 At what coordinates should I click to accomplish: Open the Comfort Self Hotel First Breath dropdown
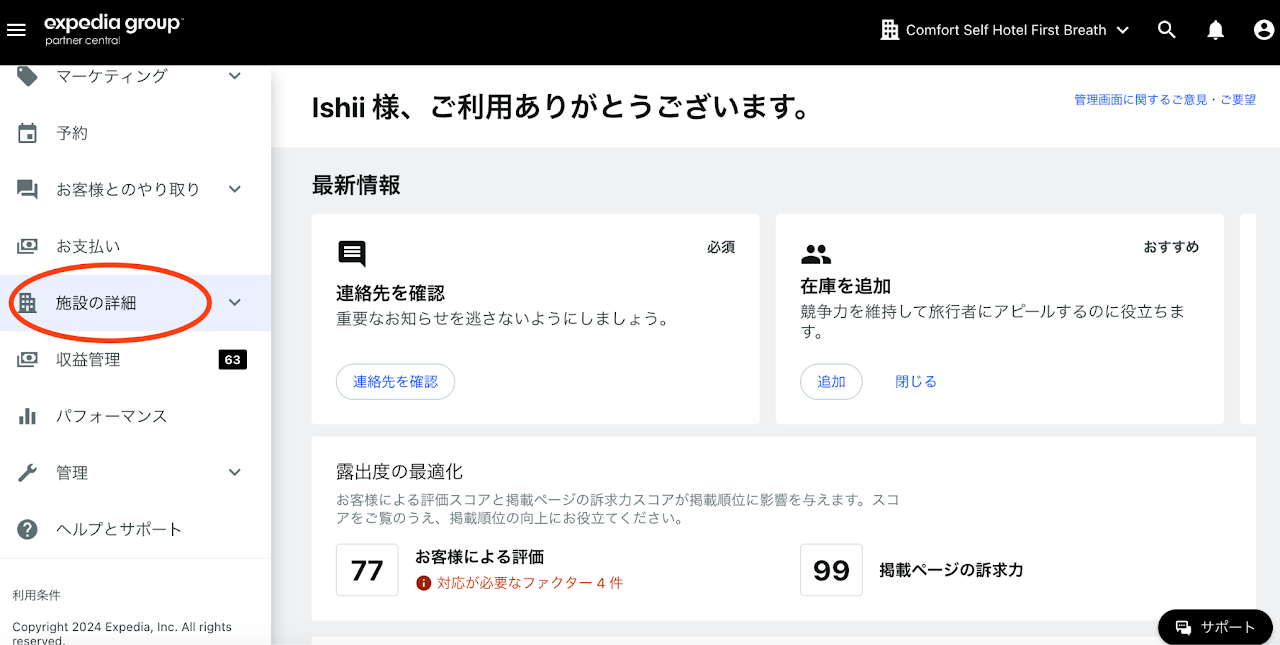(x=1004, y=30)
